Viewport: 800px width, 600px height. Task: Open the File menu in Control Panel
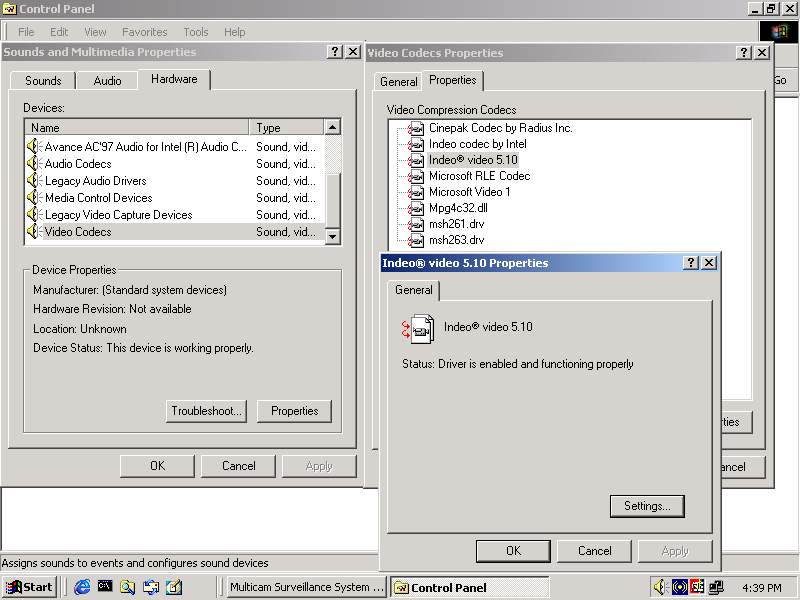coord(26,32)
